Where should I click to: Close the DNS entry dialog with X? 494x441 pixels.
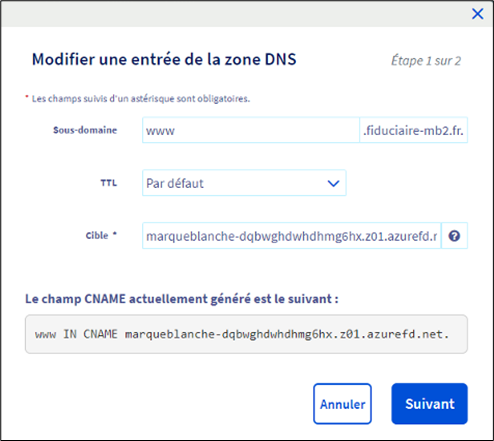[x=477, y=14]
